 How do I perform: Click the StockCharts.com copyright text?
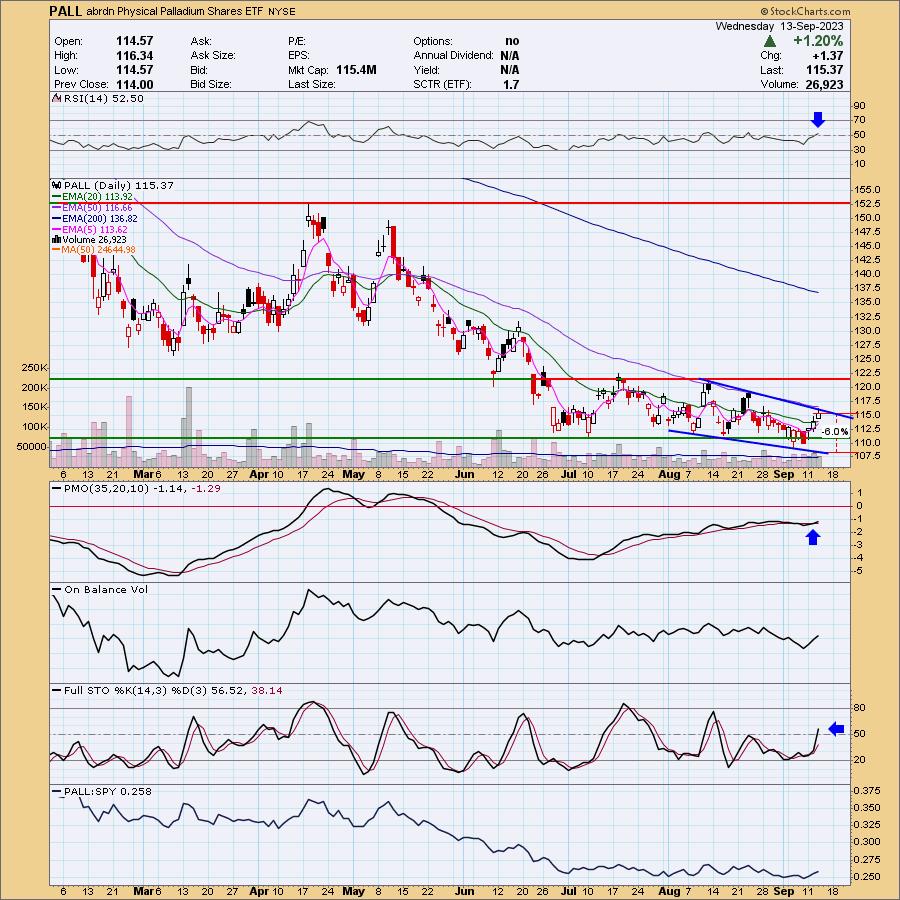[805, 11]
